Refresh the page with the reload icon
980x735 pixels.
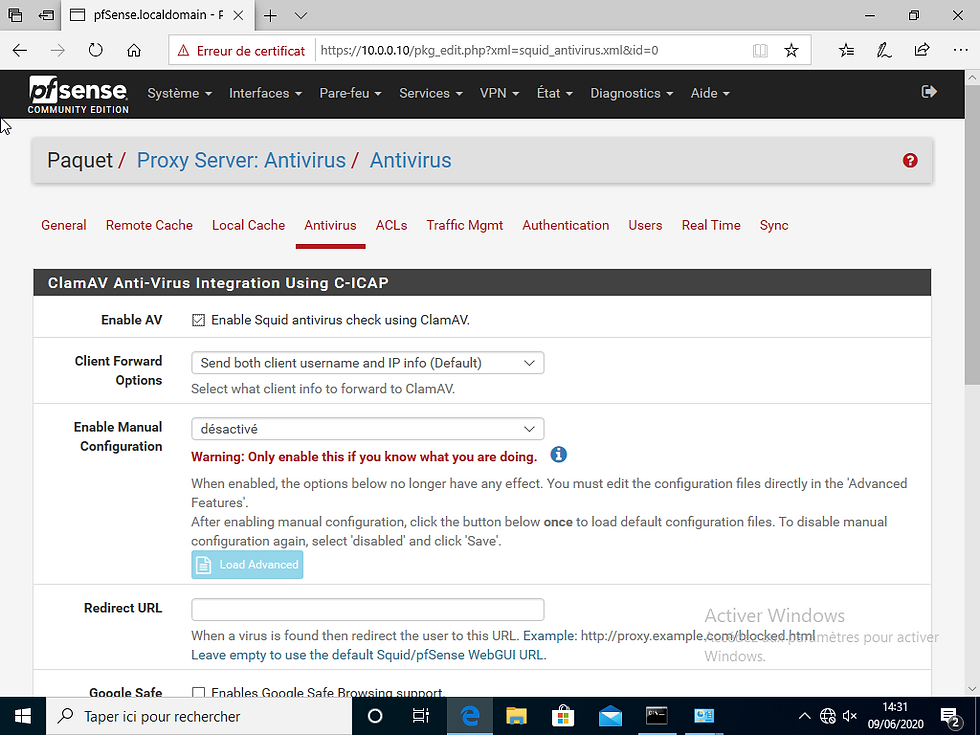click(x=96, y=50)
